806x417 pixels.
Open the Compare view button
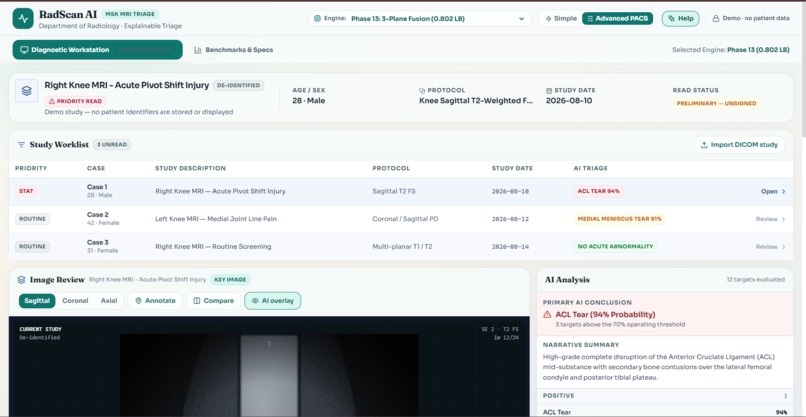coord(213,301)
